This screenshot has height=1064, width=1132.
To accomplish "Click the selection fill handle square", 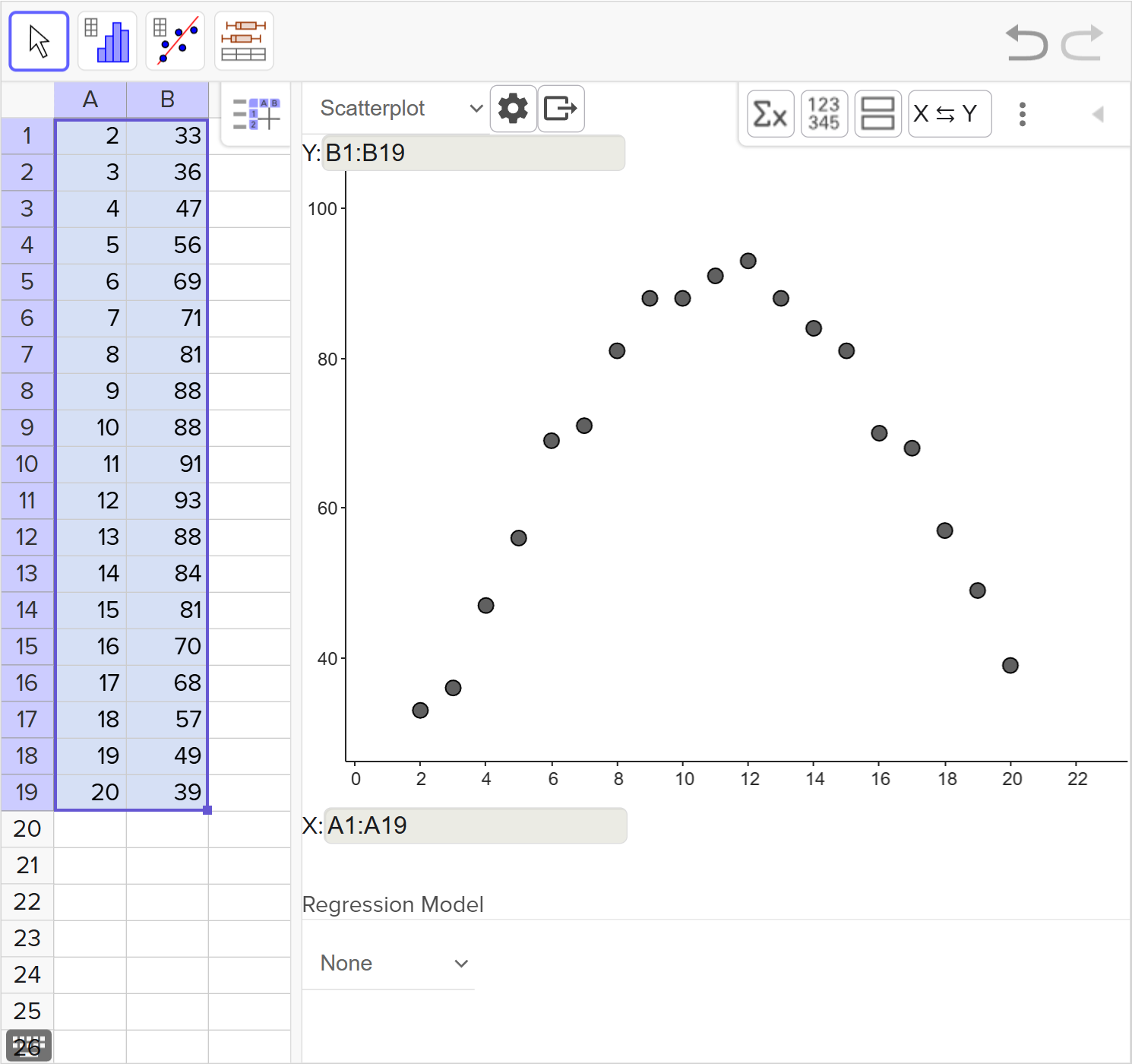I will (207, 810).
